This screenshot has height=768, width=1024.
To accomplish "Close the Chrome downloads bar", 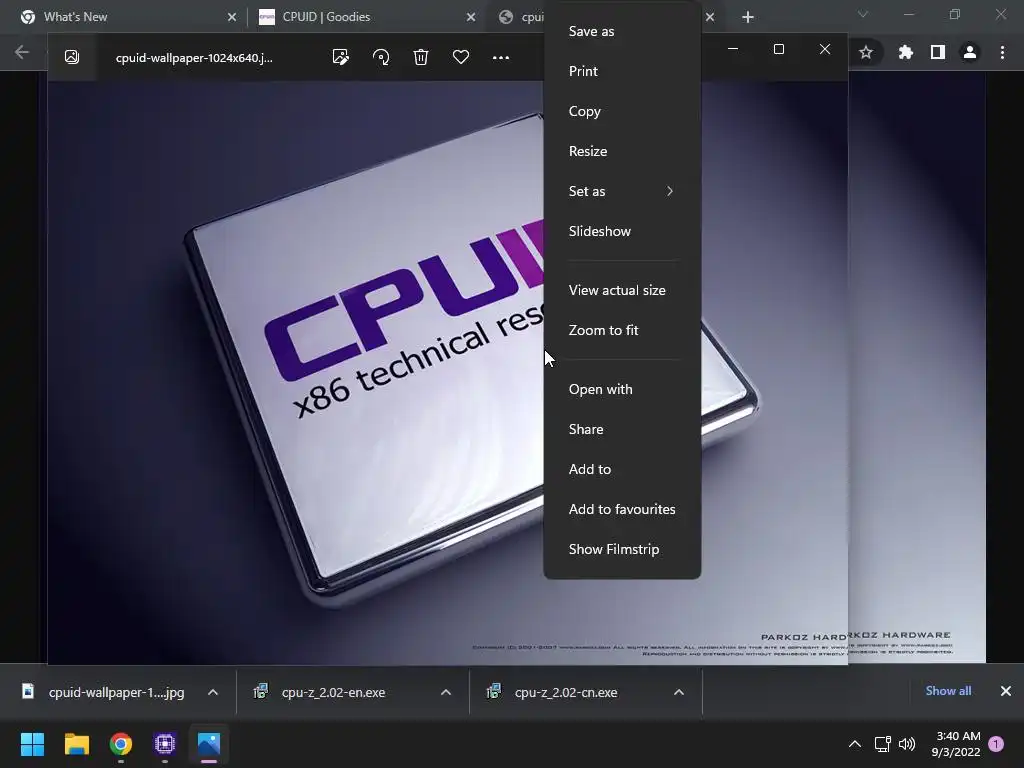I will pyautogui.click(x=1006, y=691).
